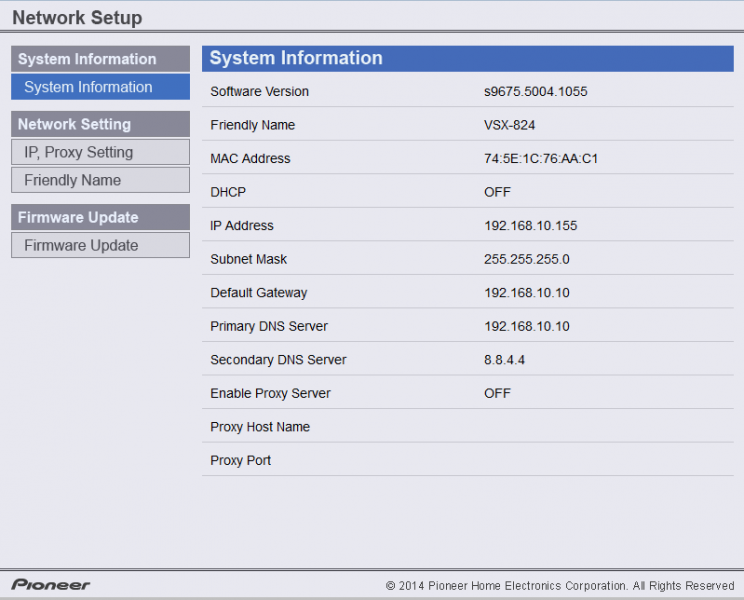This screenshot has width=744, height=600.
Task: Open the Friendly Name sidebar button
Action: (x=100, y=180)
